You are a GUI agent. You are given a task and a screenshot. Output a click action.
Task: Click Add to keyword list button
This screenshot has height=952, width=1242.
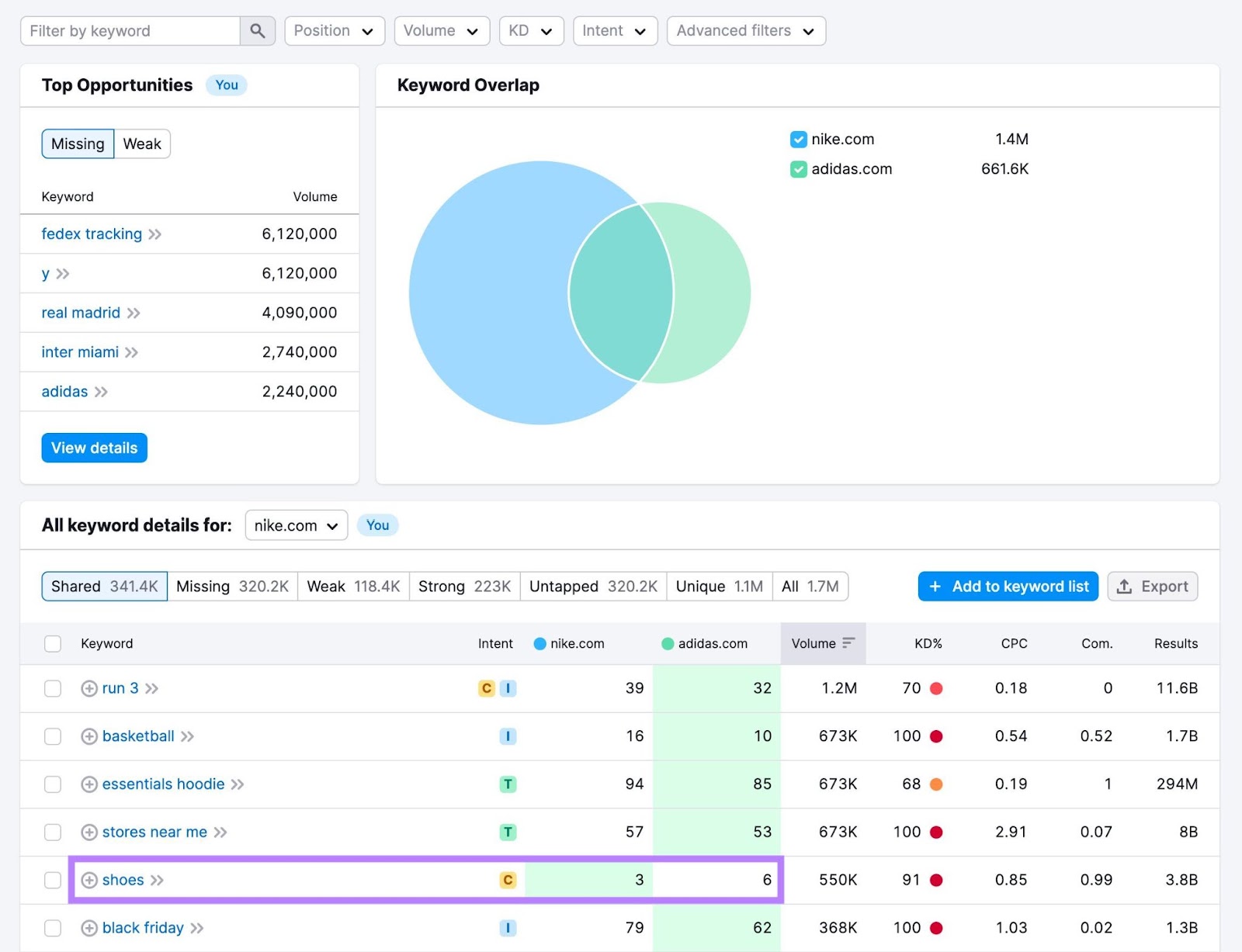(x=1008, y=587)
